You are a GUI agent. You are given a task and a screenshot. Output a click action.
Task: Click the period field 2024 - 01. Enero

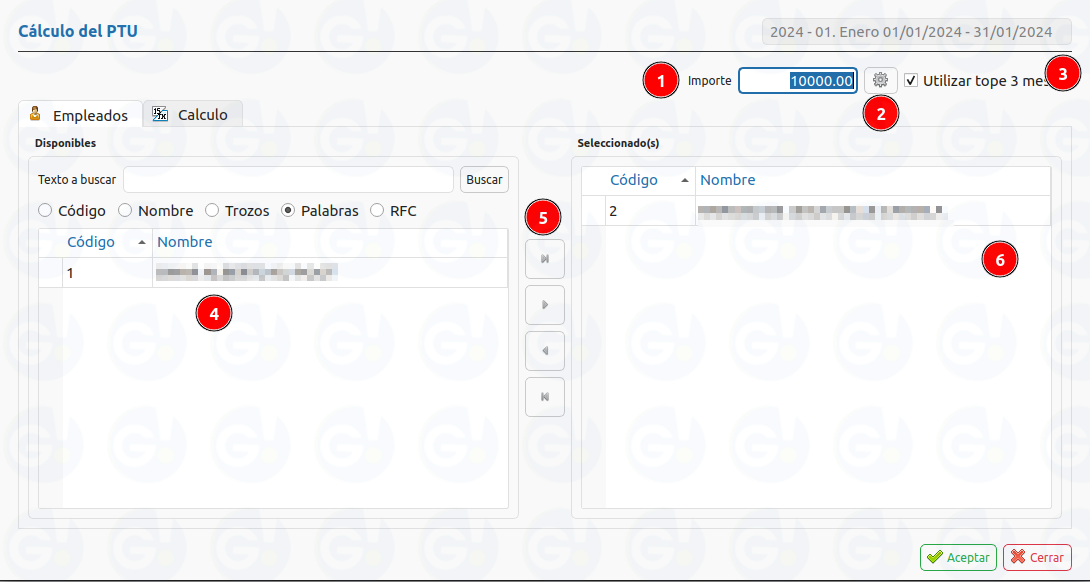(917, 31)
